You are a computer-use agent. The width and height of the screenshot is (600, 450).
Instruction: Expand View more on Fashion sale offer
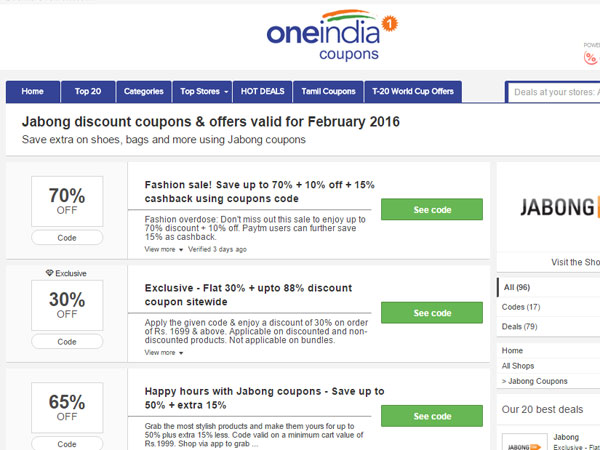pyautogui.click(x=164, y=249)
